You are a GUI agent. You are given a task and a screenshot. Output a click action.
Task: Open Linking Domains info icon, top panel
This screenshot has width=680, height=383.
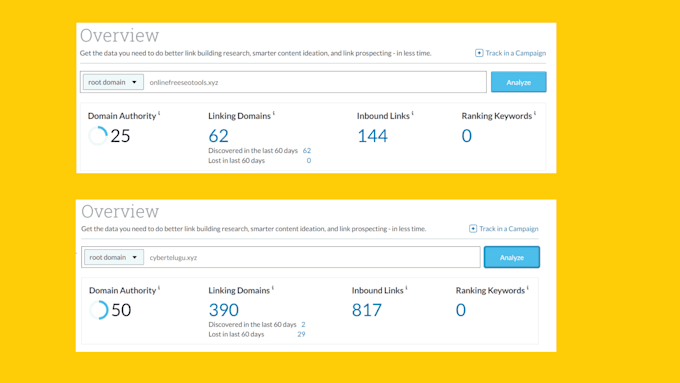pos(274,113)
